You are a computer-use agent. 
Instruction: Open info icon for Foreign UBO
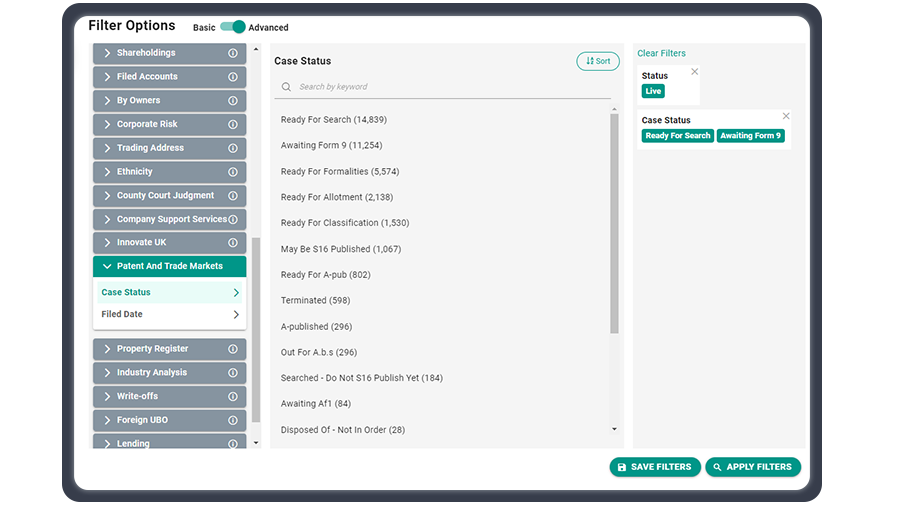[x=233, y=420]
